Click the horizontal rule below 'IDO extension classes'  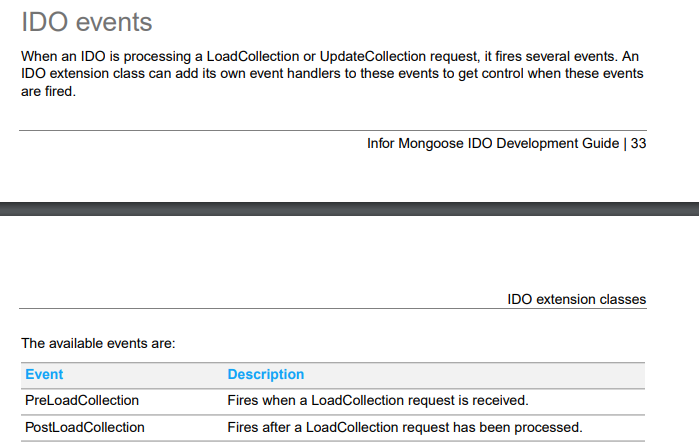pyautogui.click(x=333, y=308)
